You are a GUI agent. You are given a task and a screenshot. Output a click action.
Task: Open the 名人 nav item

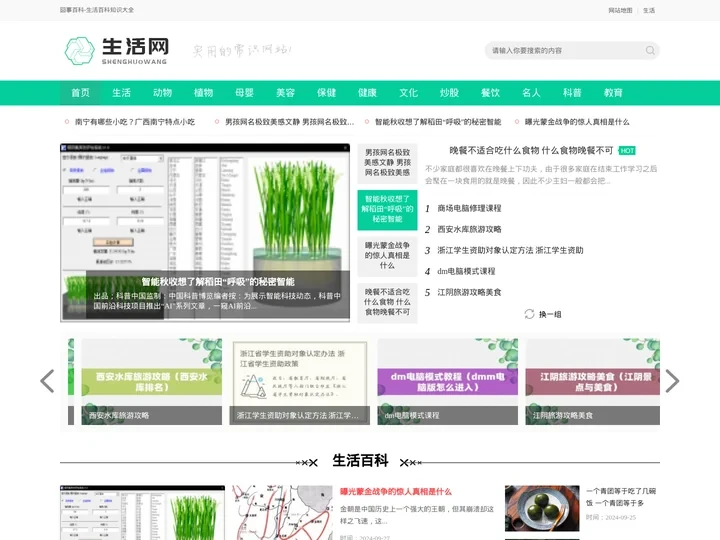tap(531, 93)
